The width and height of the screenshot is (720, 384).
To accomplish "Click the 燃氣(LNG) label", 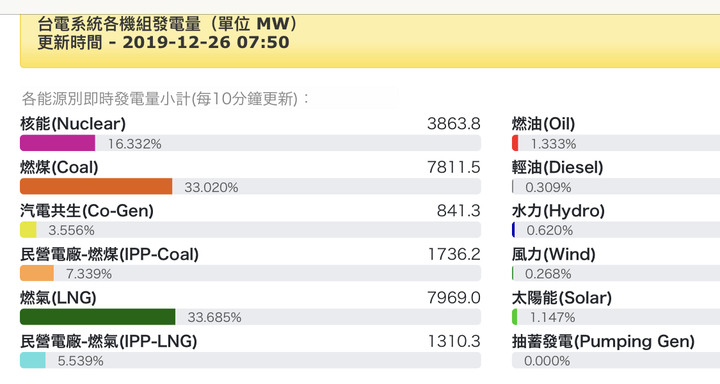I will click(x=58, y=298).
